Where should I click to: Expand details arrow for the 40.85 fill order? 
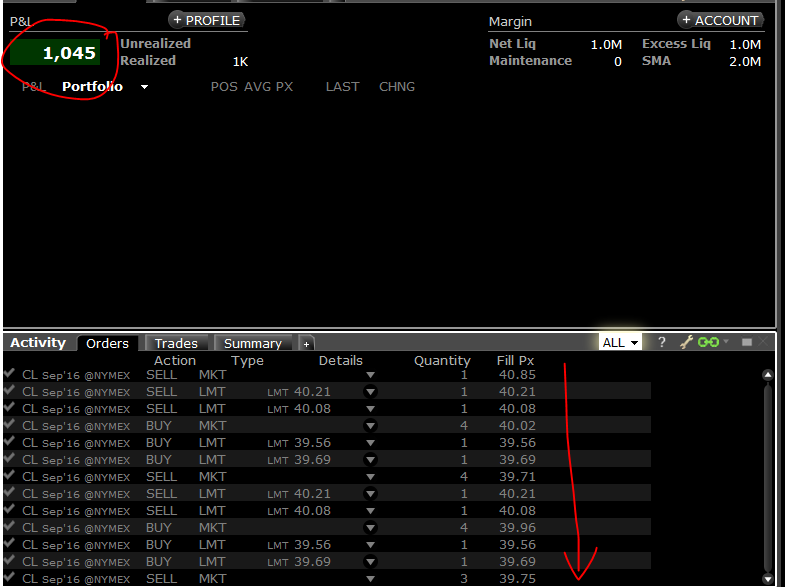point(370,375)
